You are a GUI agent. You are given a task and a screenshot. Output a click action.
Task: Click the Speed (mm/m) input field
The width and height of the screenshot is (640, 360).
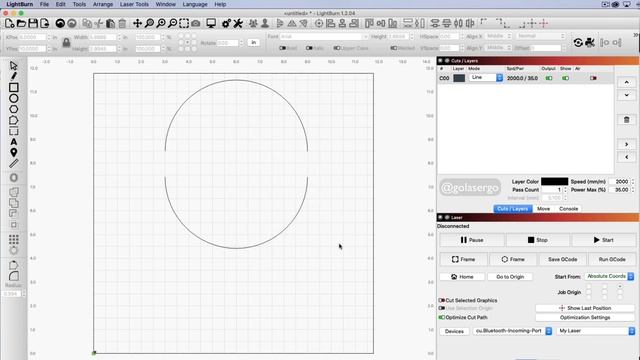coord(619,181)
